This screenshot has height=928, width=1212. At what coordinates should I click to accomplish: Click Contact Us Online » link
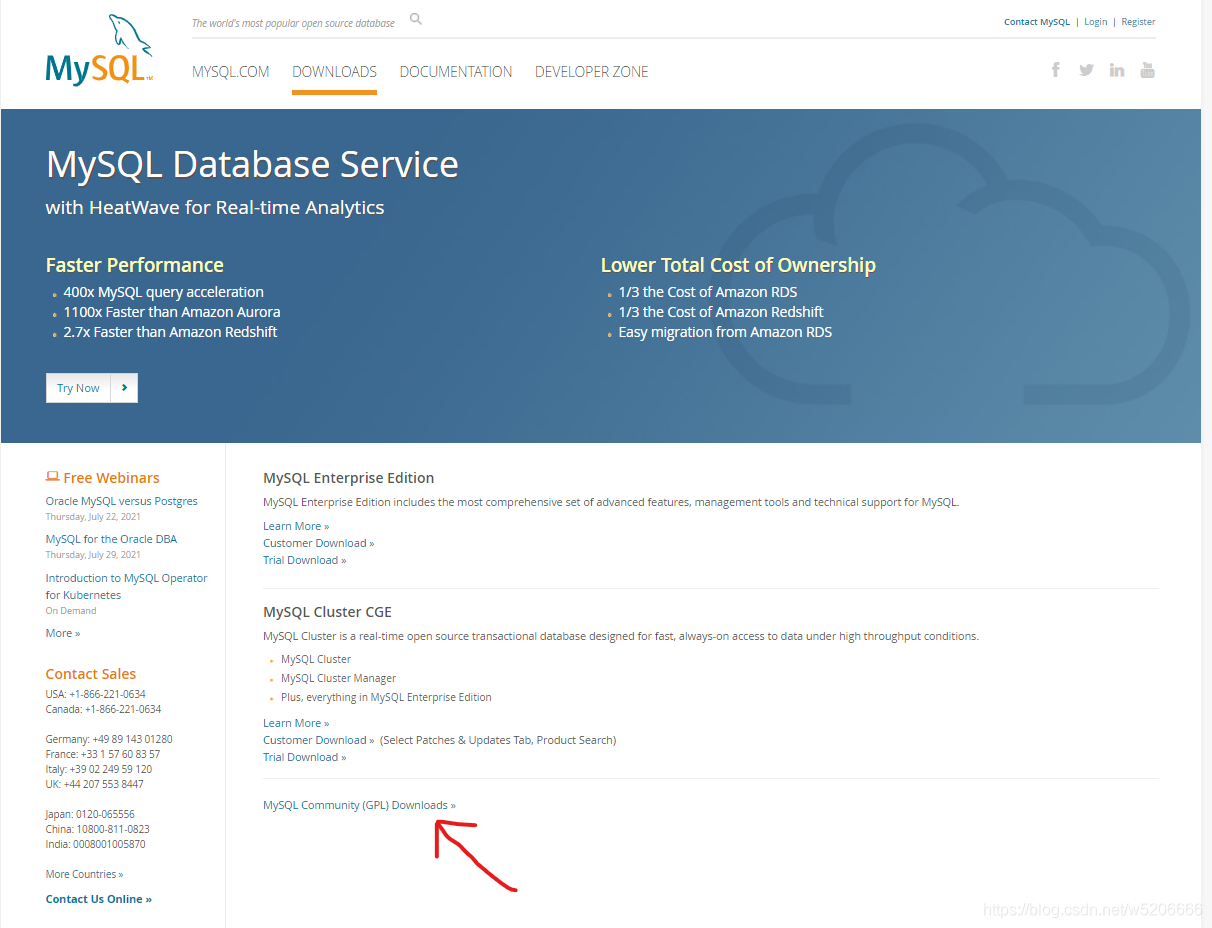[99, 899]
